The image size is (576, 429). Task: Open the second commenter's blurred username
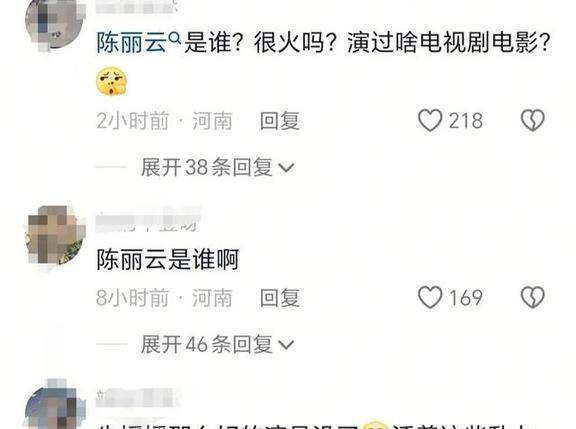pyautogui.click(x=148, y=220)
